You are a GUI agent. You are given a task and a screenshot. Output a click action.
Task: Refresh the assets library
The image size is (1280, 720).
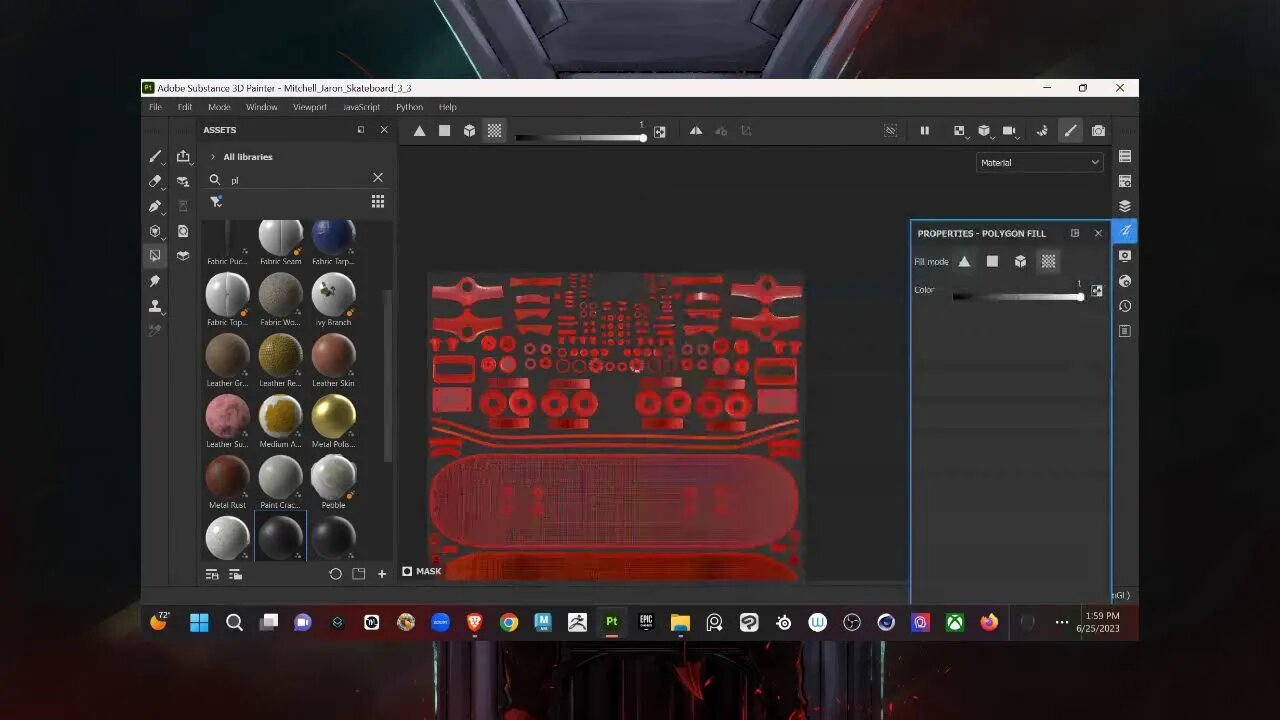pyautogui.click(x=335, y=574)
